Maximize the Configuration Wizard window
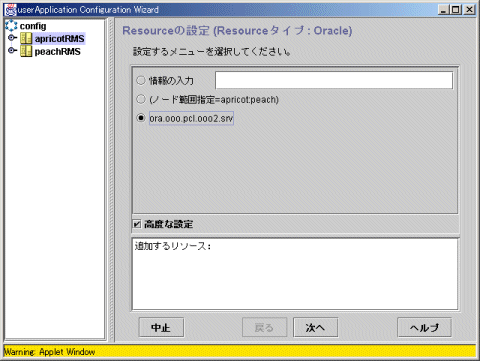This screenshot has width=480, height=361. pyautogui.click(x=455, y=10)
